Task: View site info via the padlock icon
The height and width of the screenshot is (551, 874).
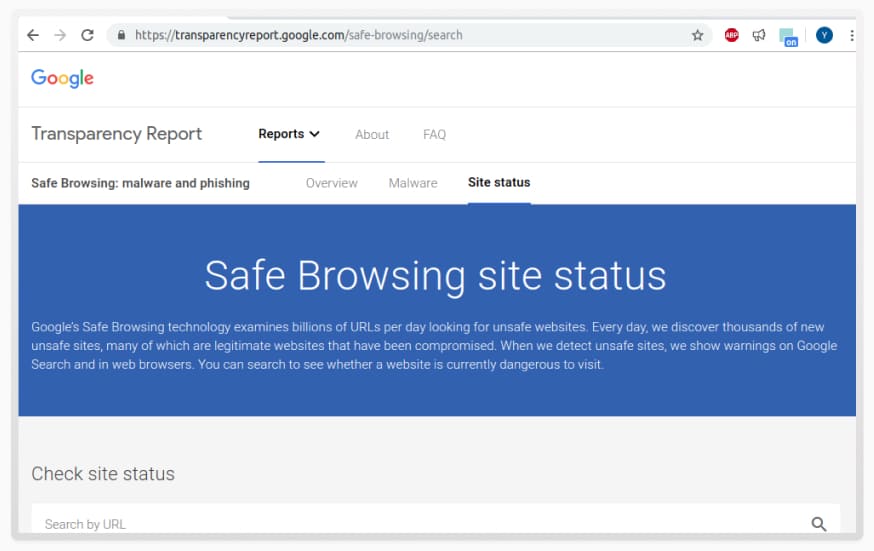Action: tap(121, 35)
